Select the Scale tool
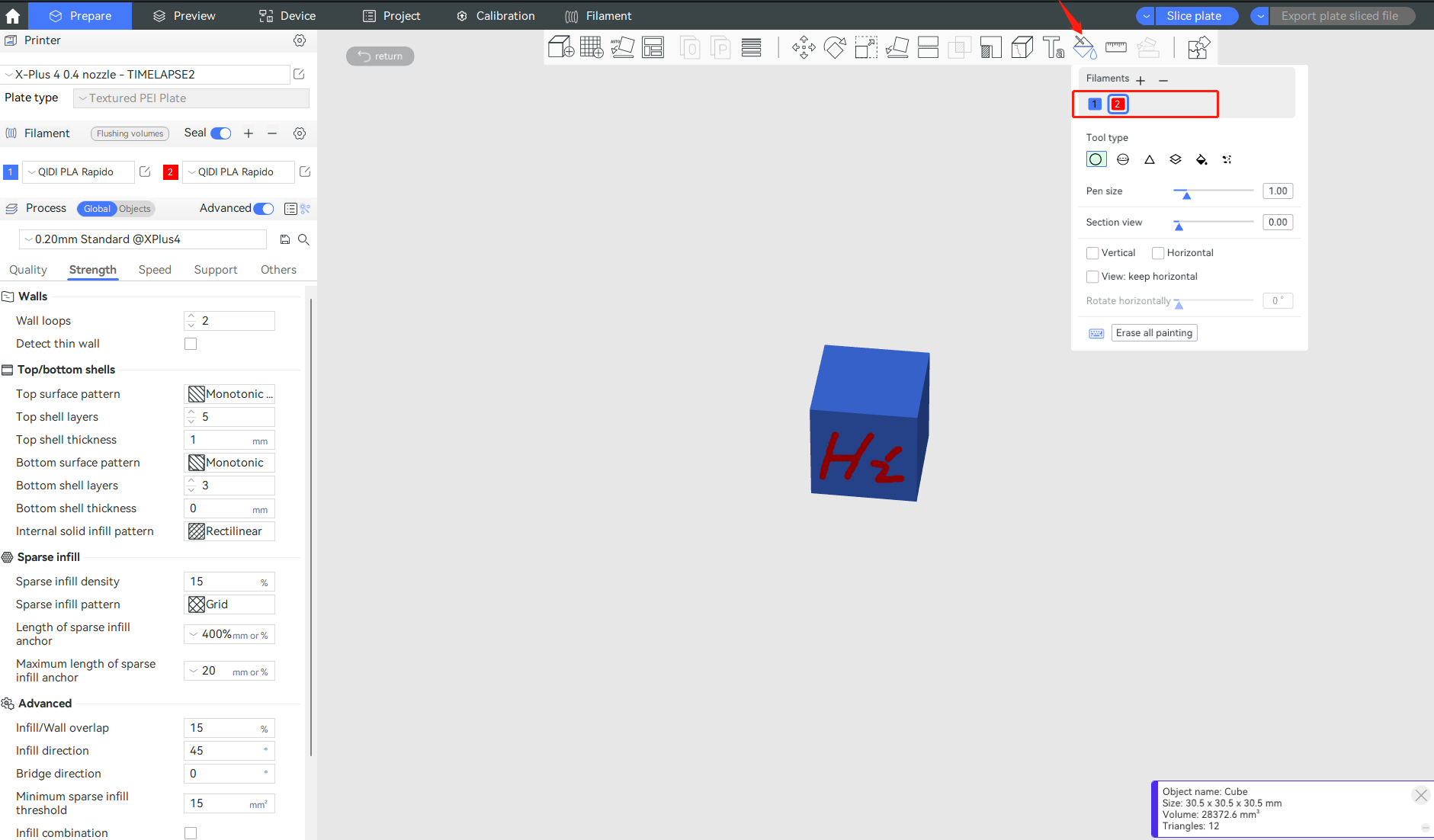Viewport: 1434px width, 840px height. click(x=865, y=47)
